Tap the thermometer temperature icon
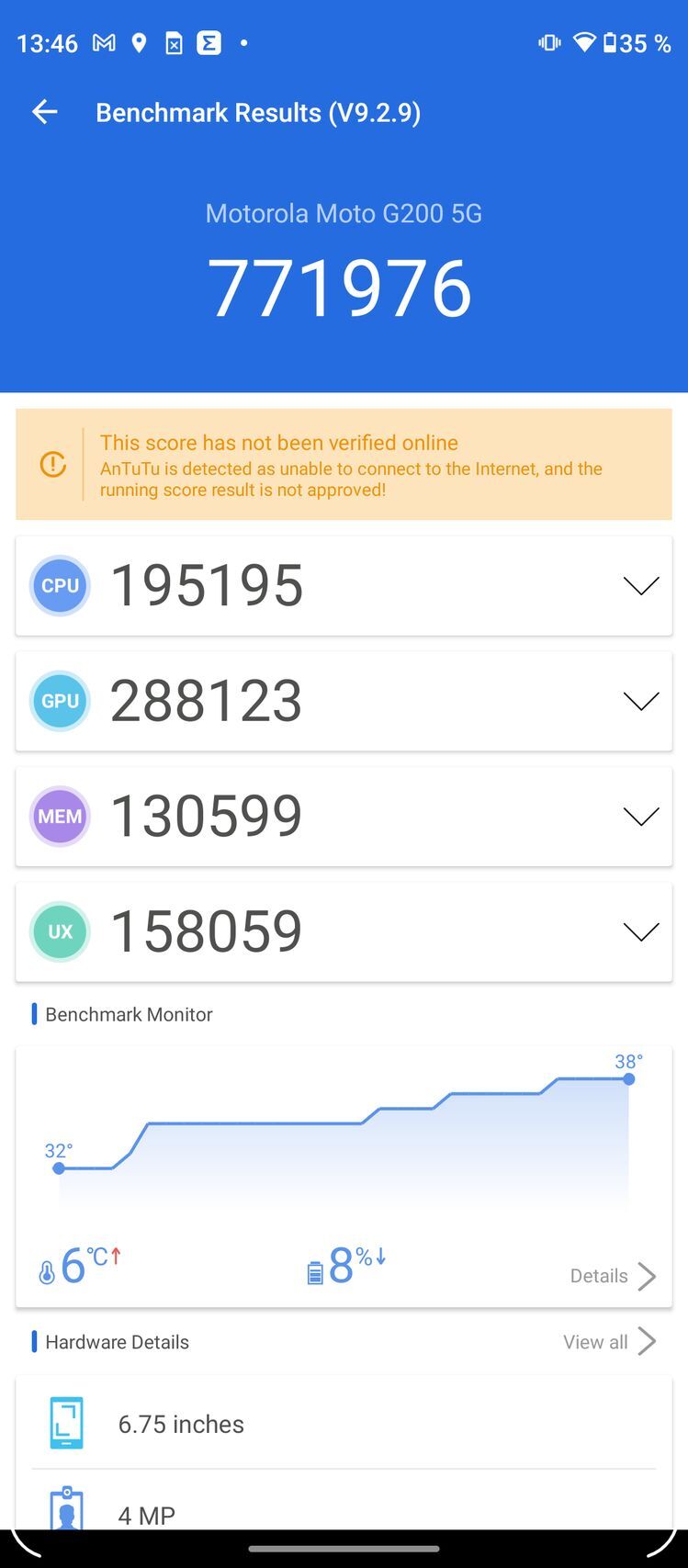 [47, 1271]
